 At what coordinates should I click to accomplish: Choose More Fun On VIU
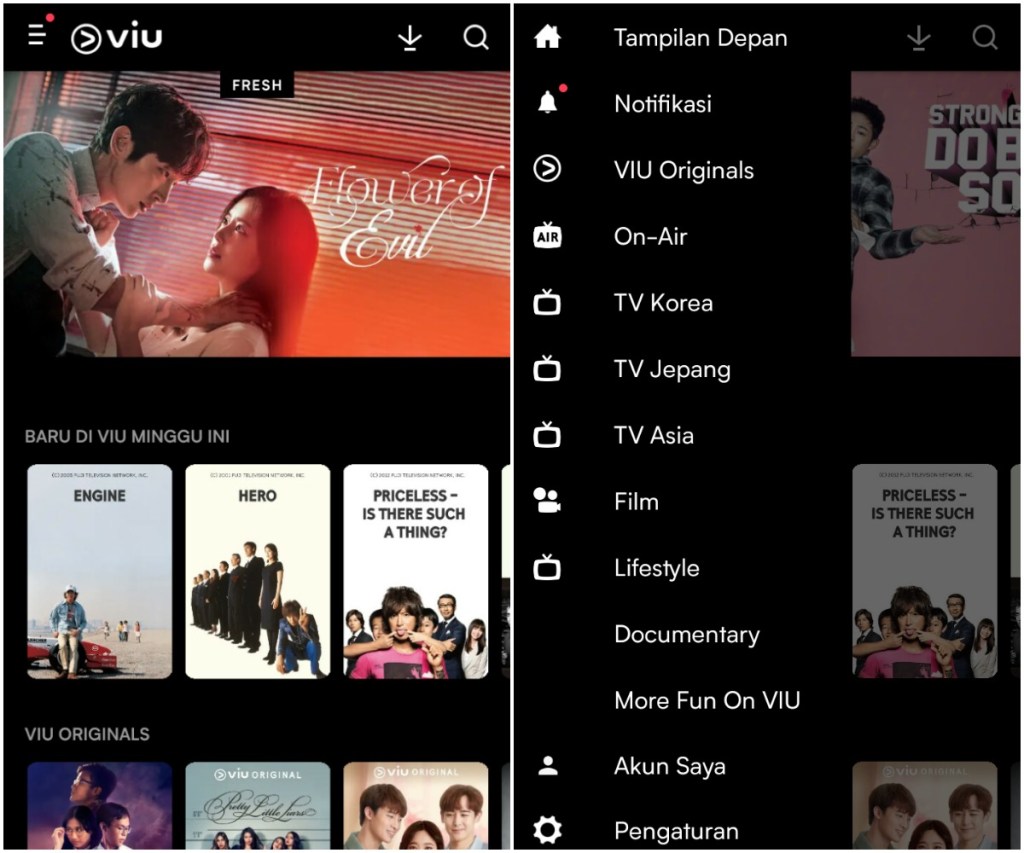coord(706,700)
